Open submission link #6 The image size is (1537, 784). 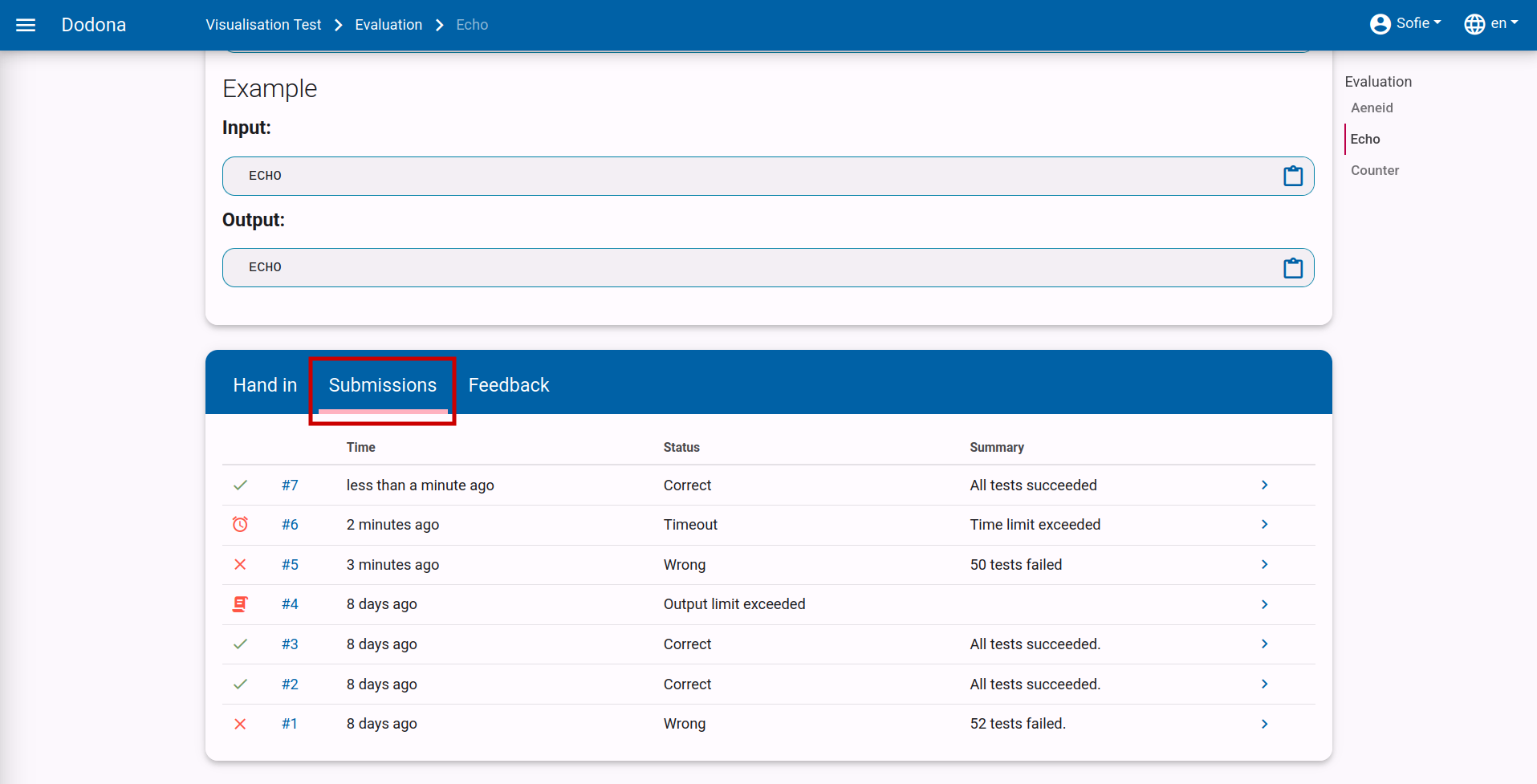coord(290,524)
